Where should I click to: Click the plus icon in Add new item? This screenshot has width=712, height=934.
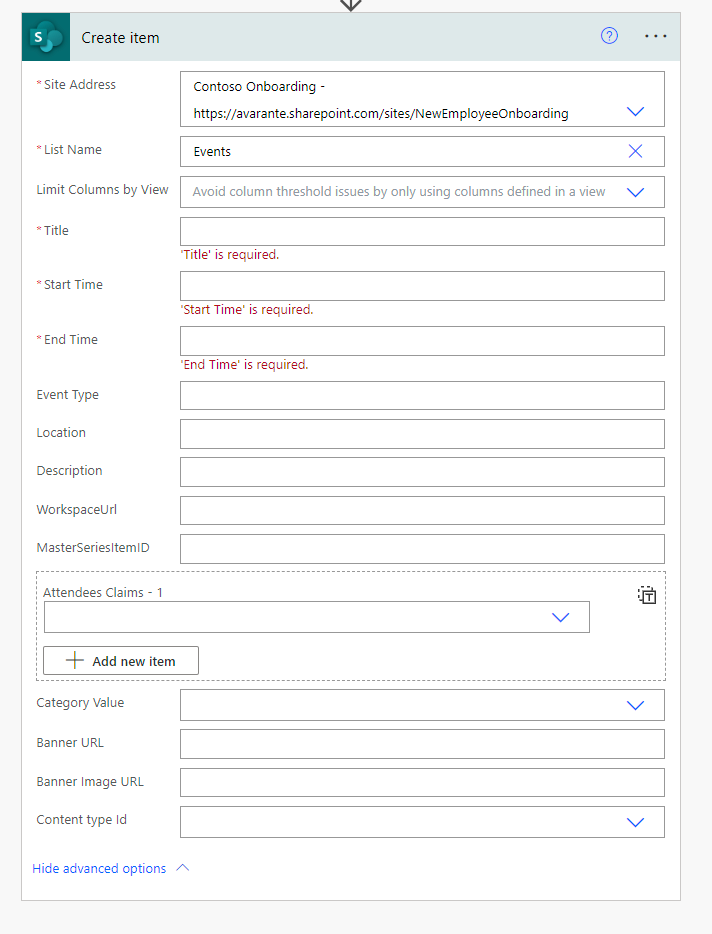(74, 661)
